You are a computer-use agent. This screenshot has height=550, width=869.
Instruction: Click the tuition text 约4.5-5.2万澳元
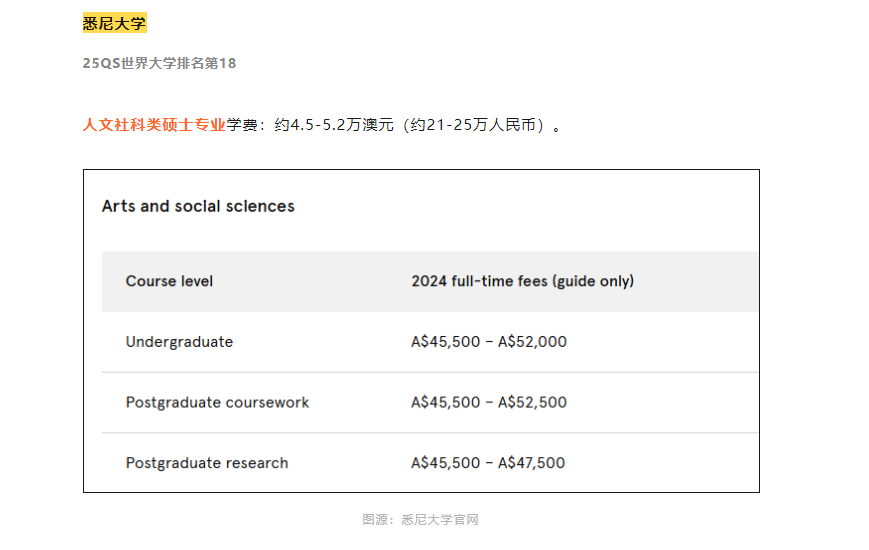(x=334, y=125)
